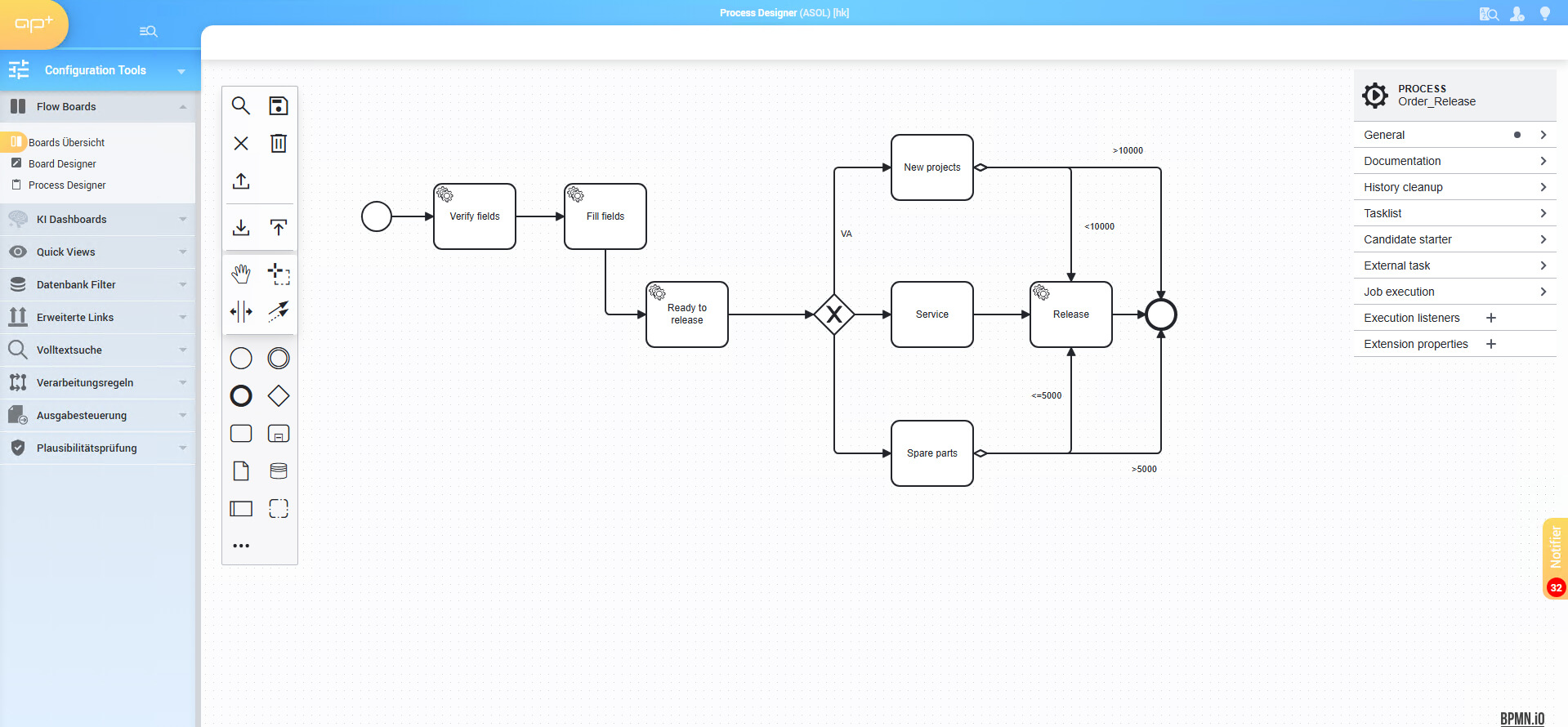Image resolution: width=1568 pixels, height=727 pixels.
Task: Expand the Candidate starter section
Action: [x=1454, y=239]
